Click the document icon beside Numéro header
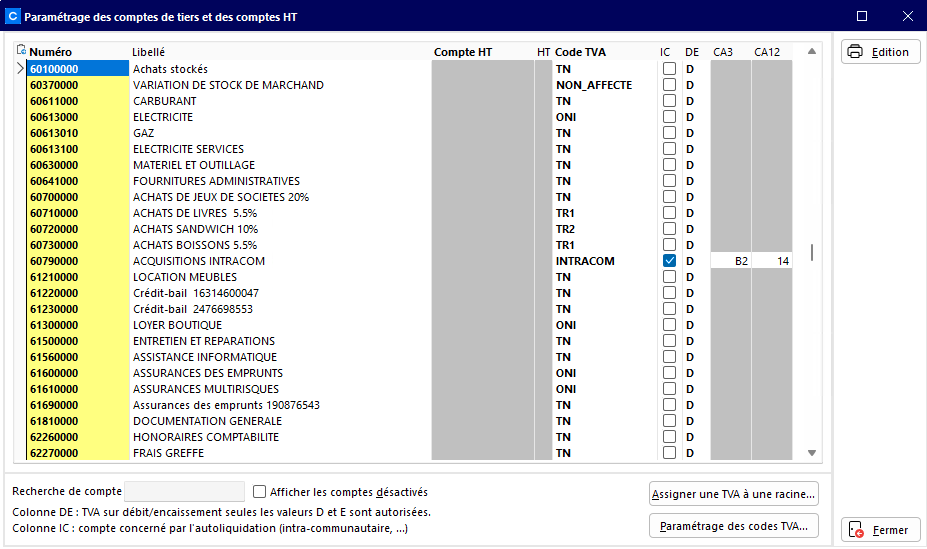 coord(21,50)
